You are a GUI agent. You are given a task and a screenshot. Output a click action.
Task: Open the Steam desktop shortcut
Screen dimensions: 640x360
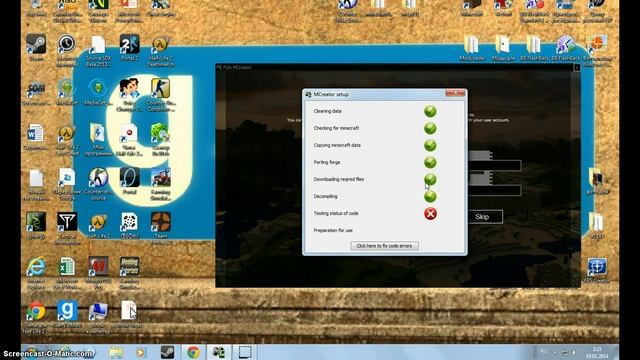click(x=36, y=48)
